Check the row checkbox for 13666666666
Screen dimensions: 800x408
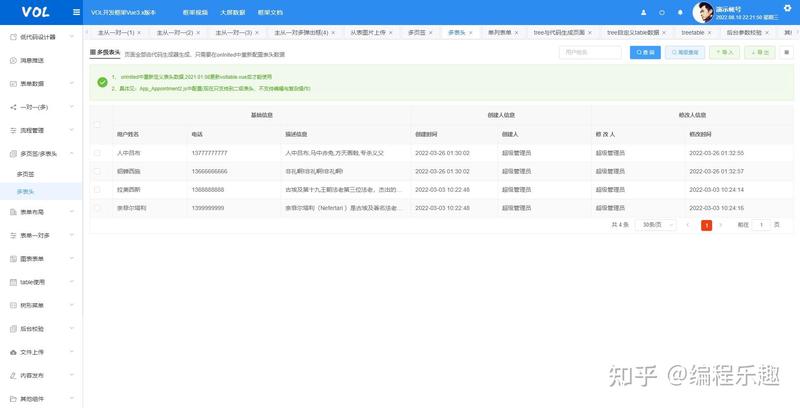coord(97,171)
